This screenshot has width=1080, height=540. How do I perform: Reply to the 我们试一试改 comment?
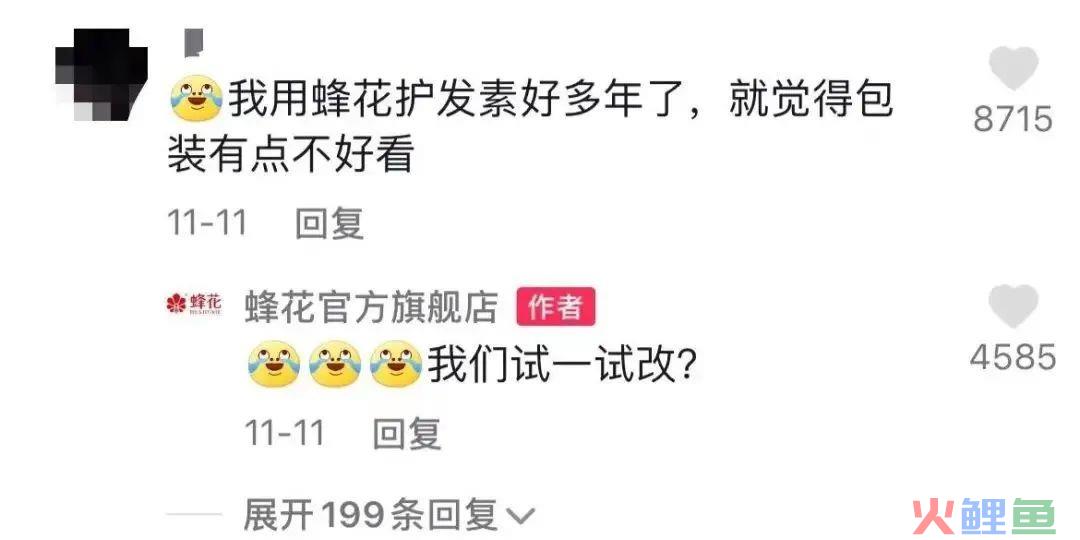(407, 433)
